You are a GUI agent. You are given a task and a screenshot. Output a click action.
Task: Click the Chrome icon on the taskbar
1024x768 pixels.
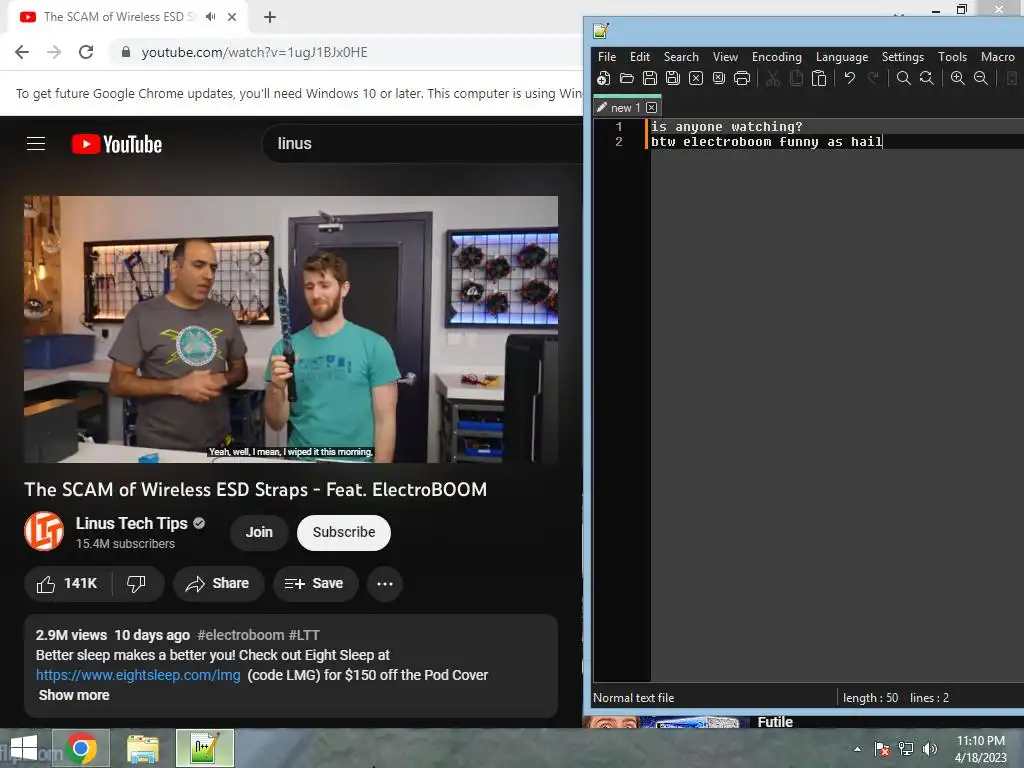click(x=82, y=748)
